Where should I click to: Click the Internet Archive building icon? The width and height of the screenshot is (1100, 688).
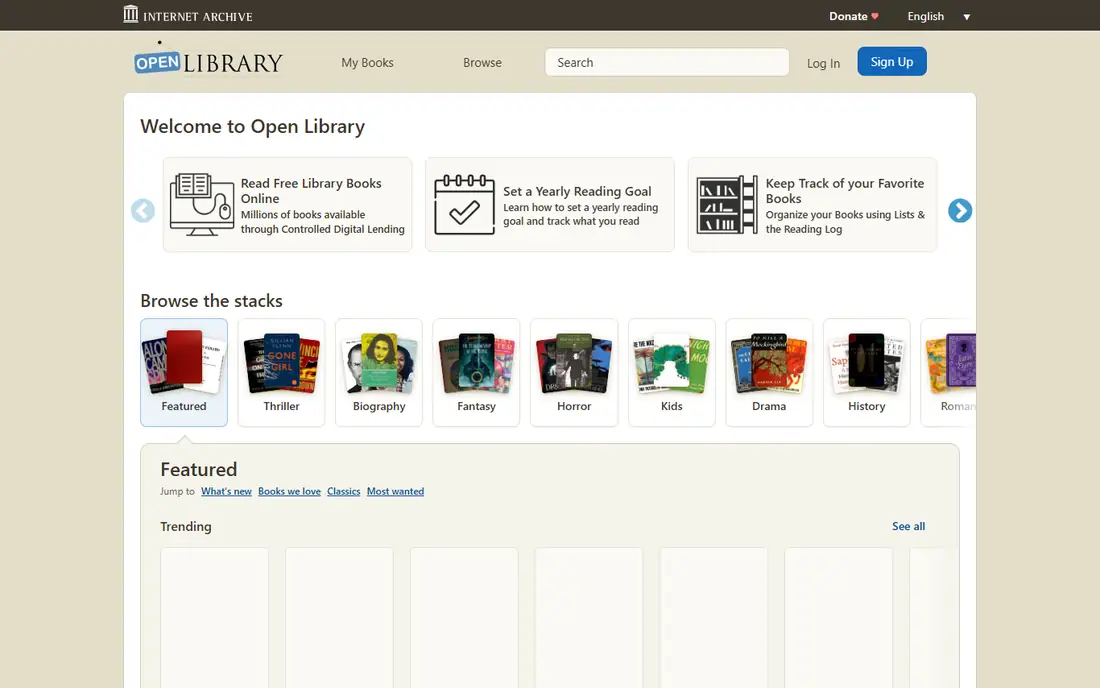point(130,14)
